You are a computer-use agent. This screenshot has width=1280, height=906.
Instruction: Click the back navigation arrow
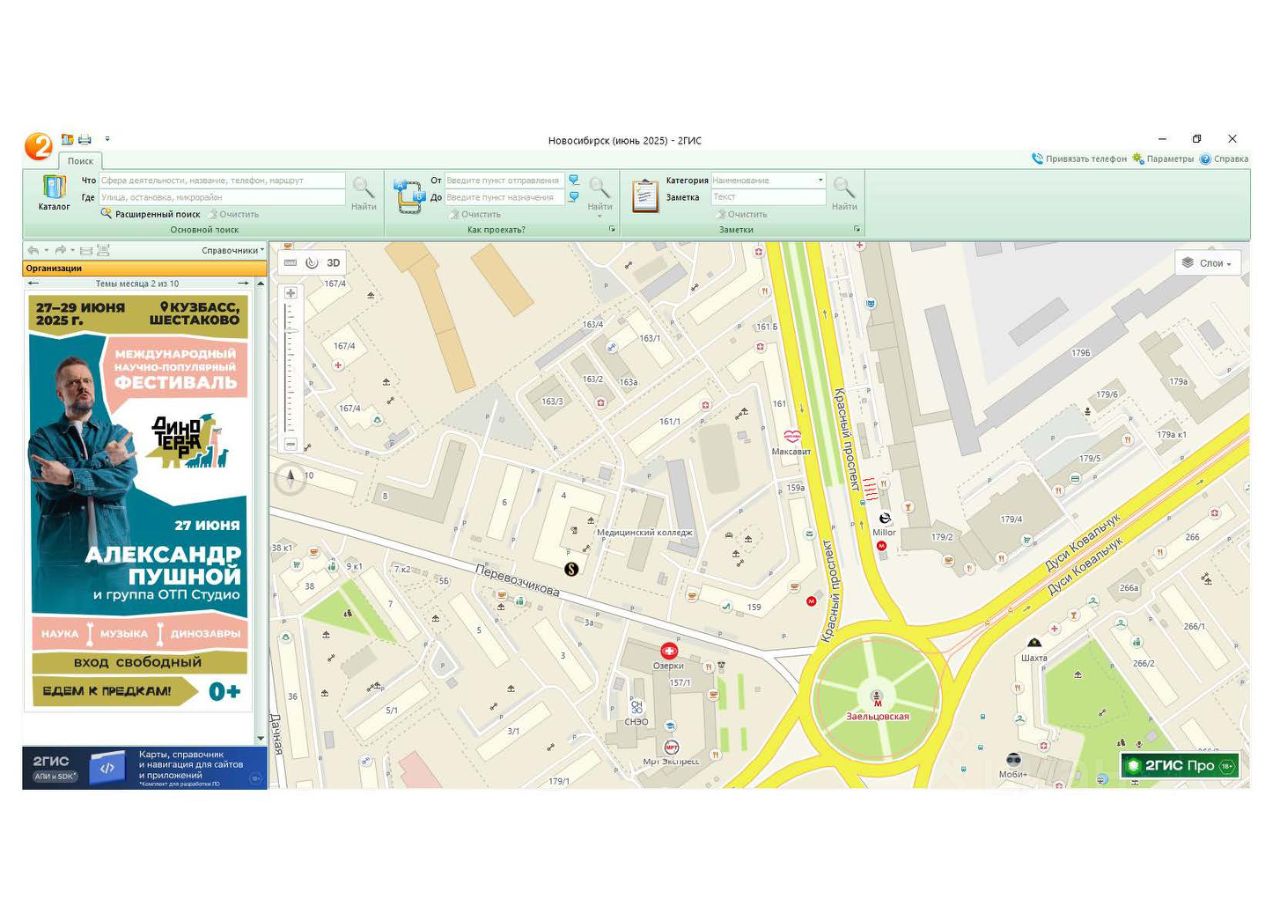[x=33, y=250]
